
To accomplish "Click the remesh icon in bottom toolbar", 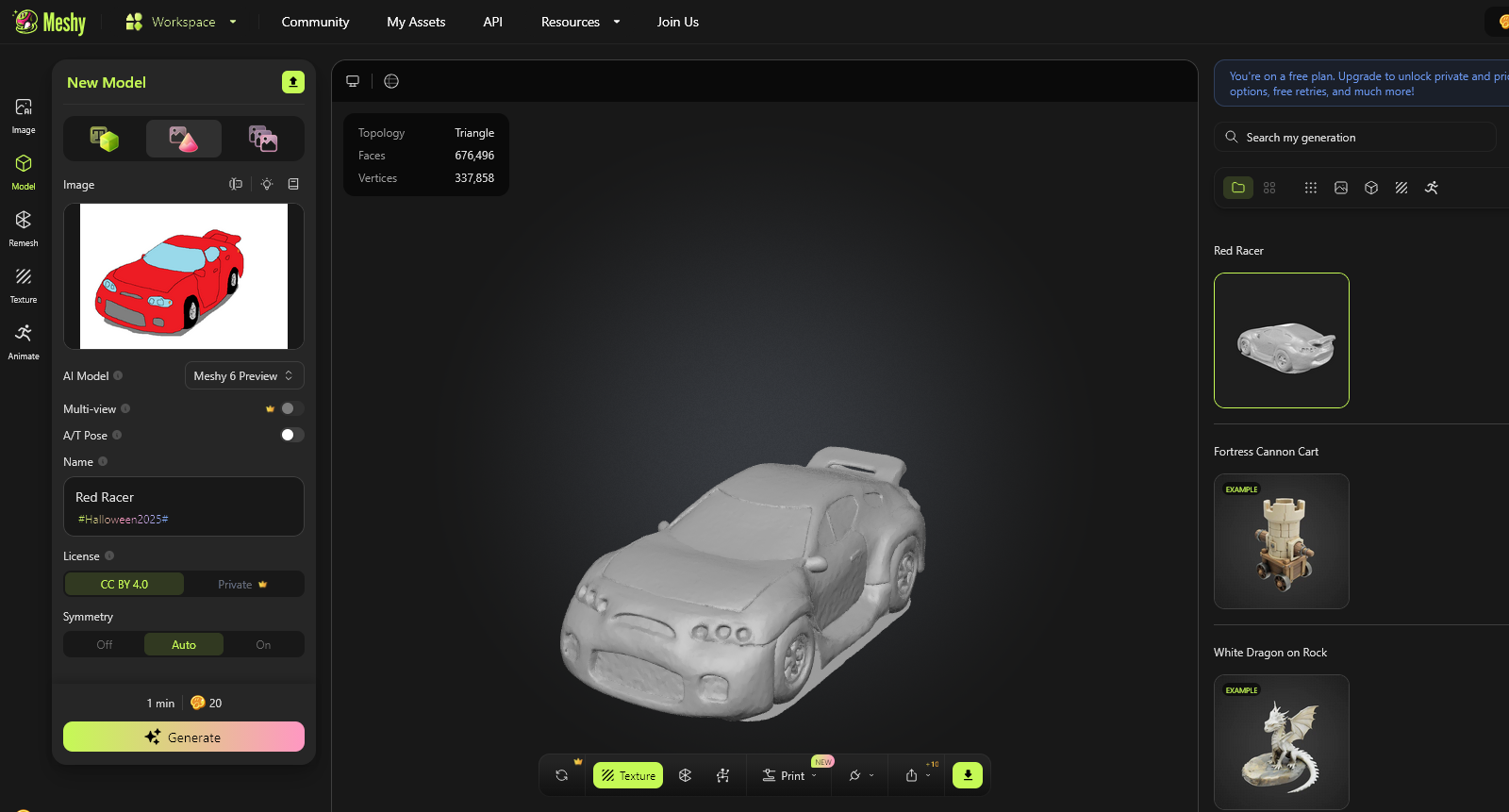I will [686, 775].
